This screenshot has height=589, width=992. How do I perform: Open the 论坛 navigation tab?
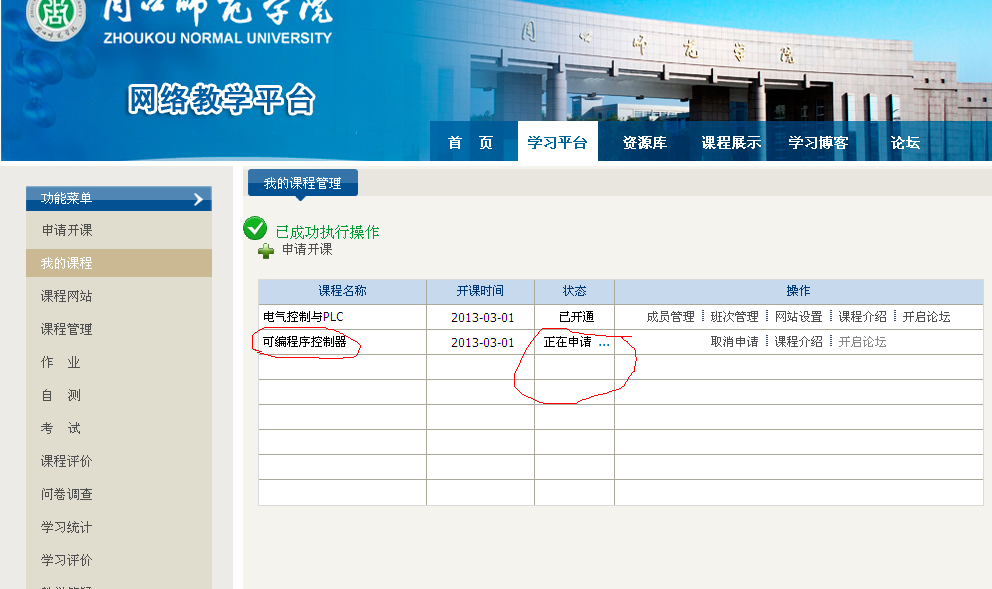(905, 143)
